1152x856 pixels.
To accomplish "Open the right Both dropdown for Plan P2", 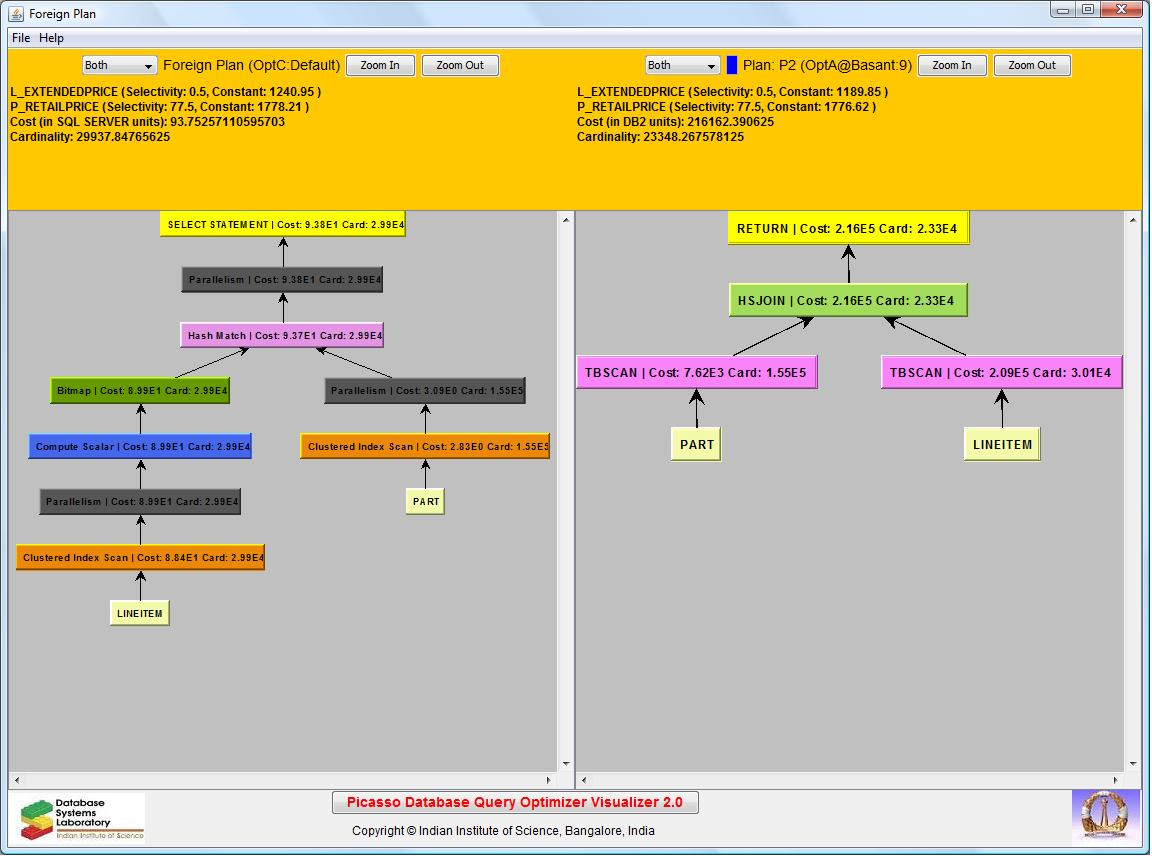I will (x=682, y=65).
